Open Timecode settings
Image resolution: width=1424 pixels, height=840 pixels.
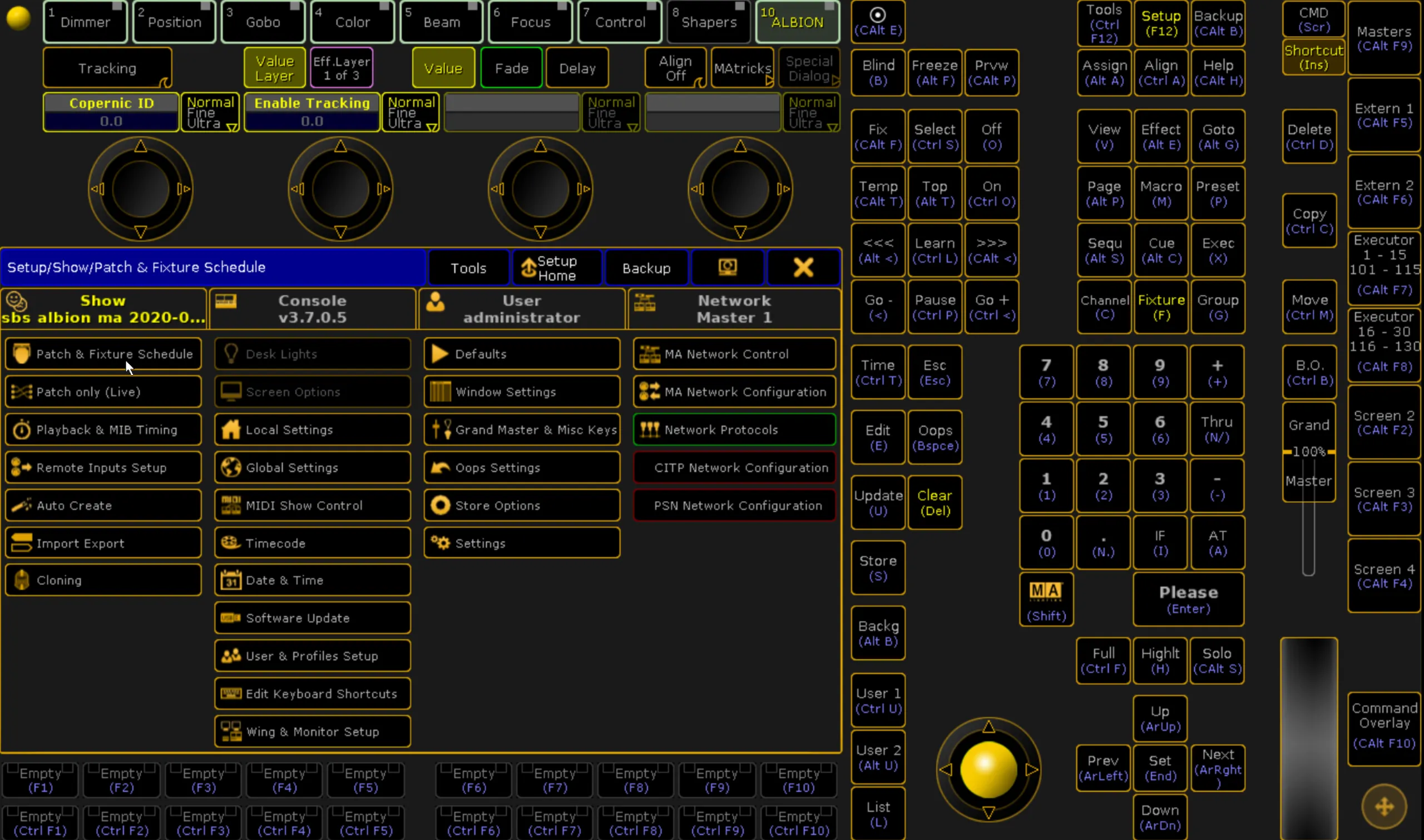click(x=313, y=543)
